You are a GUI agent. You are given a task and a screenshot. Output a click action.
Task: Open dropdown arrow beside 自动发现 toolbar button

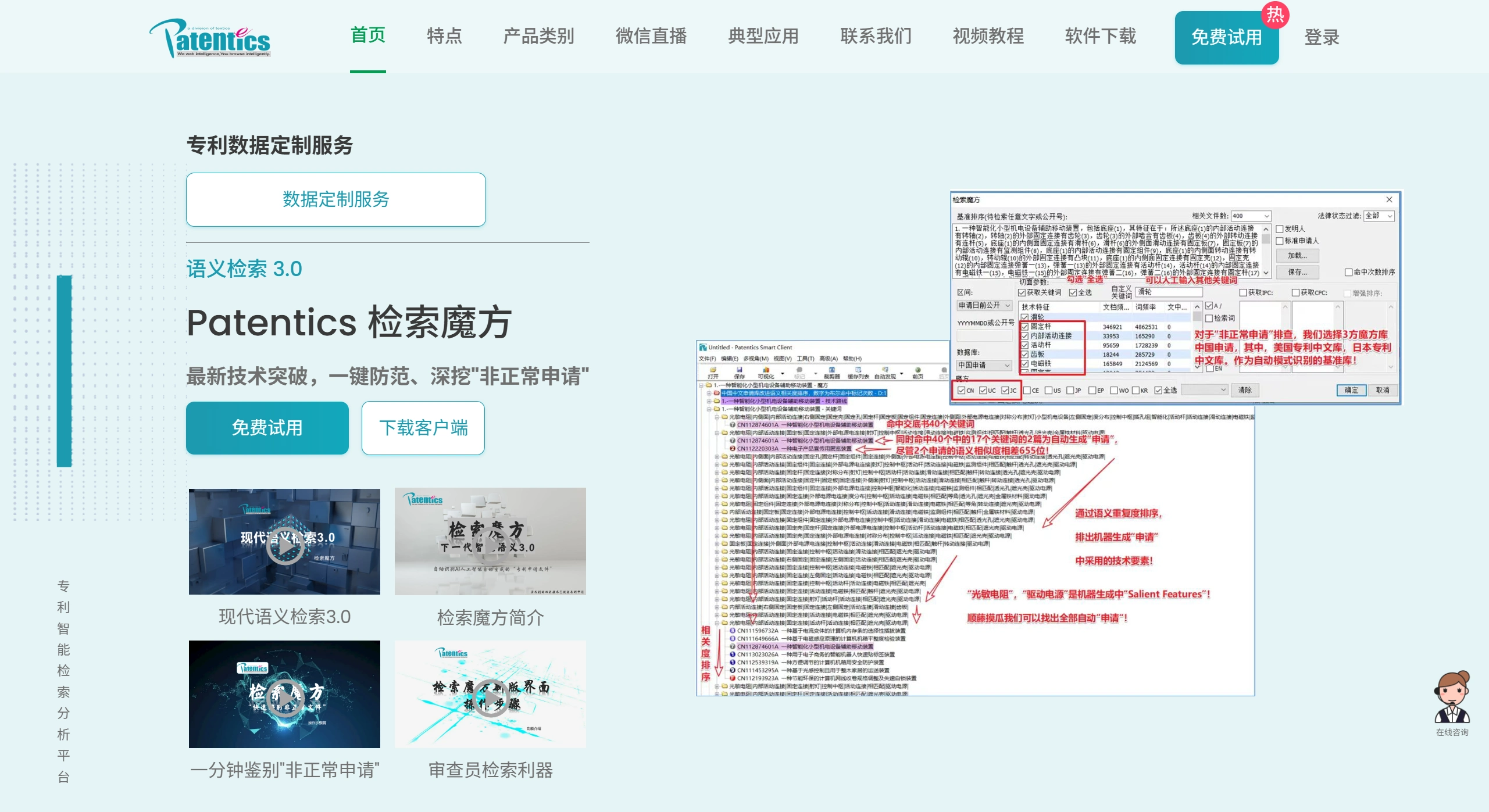pyautogui.click(x=901, y=373)
